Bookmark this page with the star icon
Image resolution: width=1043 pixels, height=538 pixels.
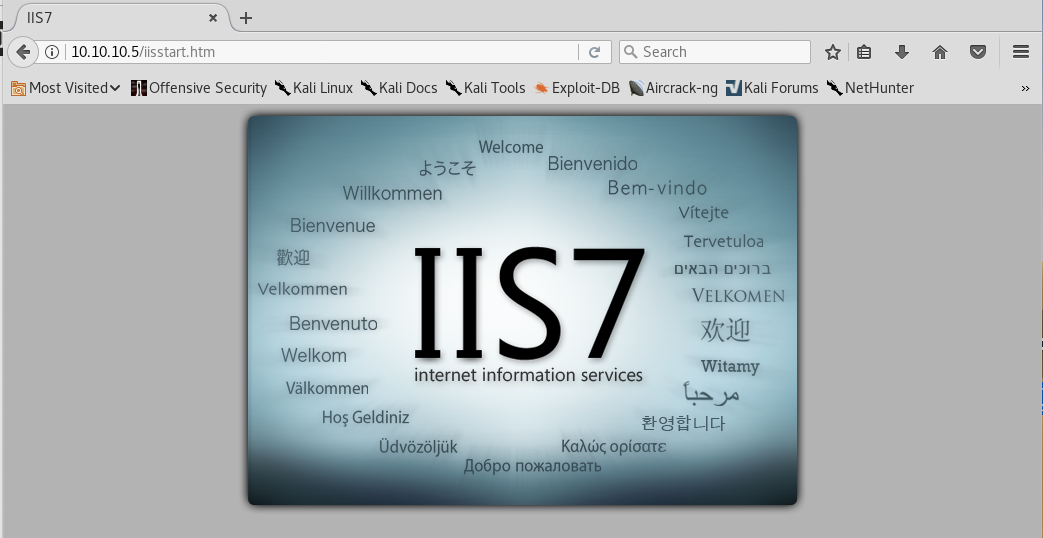coord(832,52)
